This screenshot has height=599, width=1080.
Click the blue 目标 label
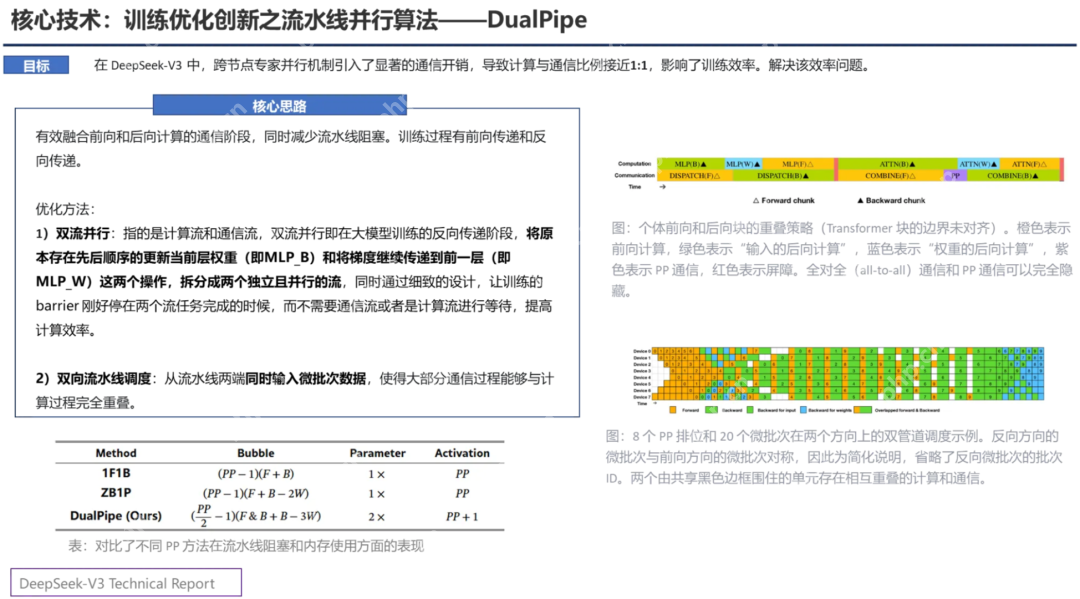36,64
